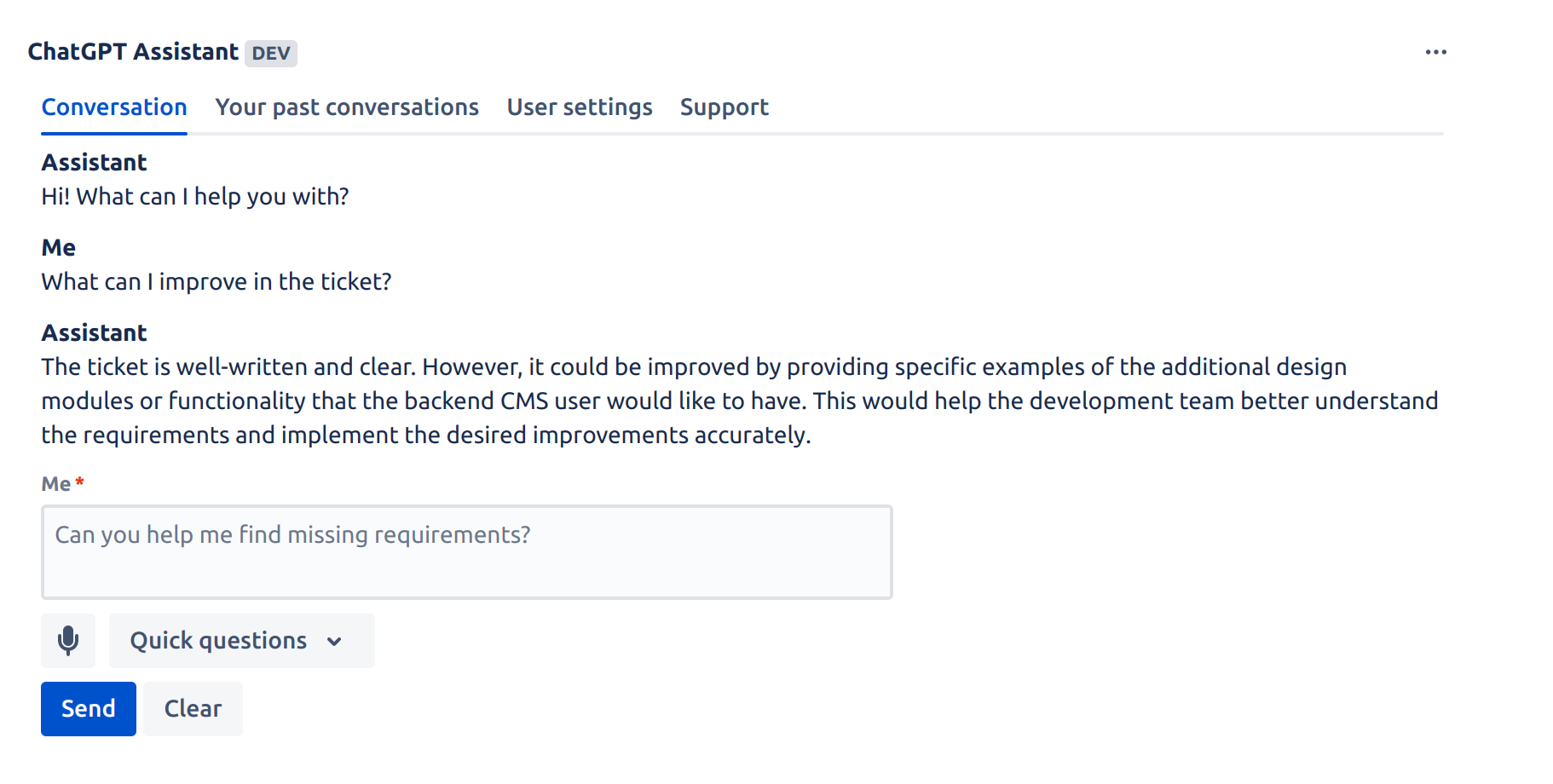Open the User settings tab
Image resolution: width=1553 pixels, height=784 pixels.
[x=579, y=107]
